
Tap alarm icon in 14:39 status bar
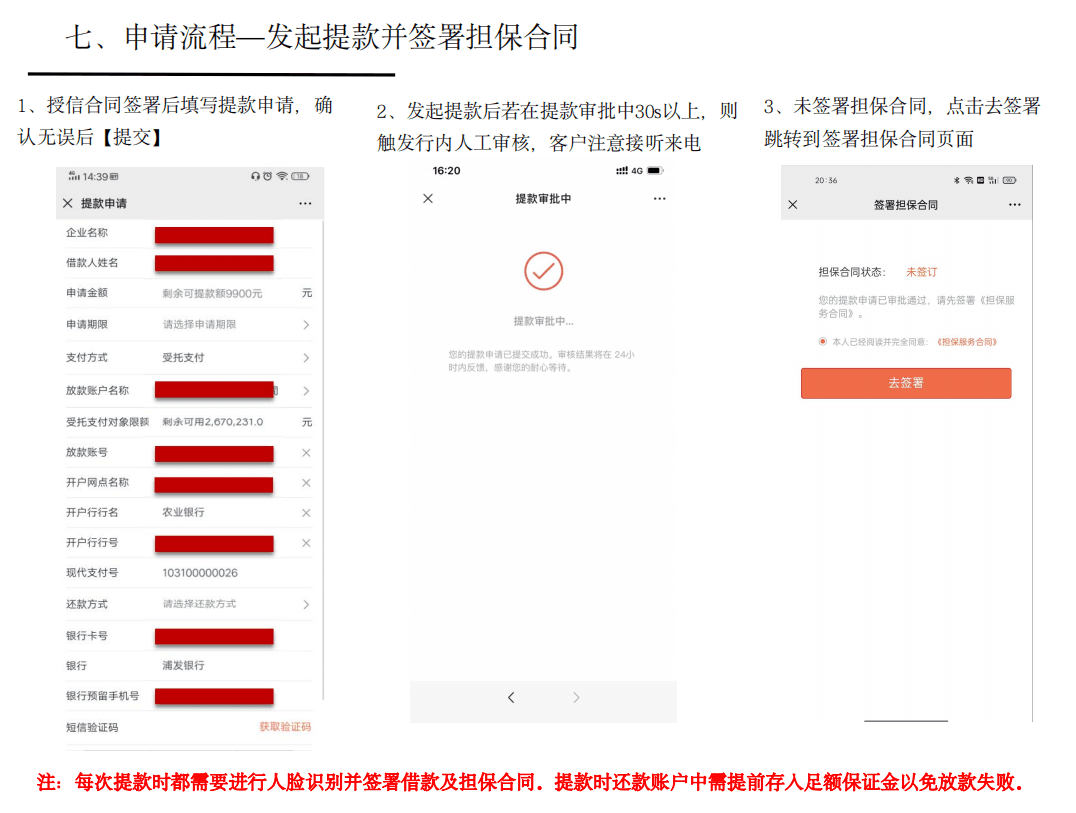coord(268,176)
